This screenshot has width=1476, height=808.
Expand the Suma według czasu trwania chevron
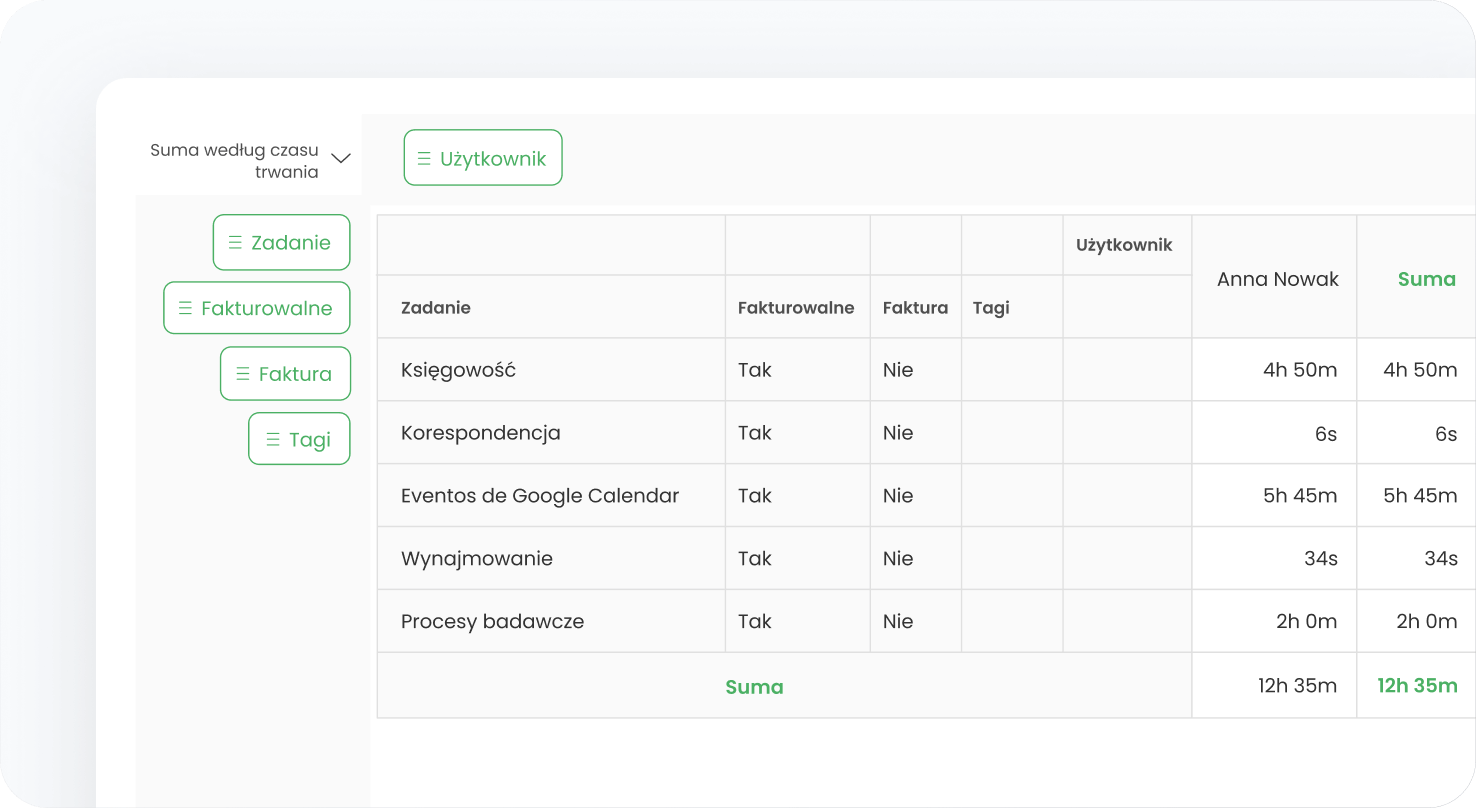(x=341, y=158)
